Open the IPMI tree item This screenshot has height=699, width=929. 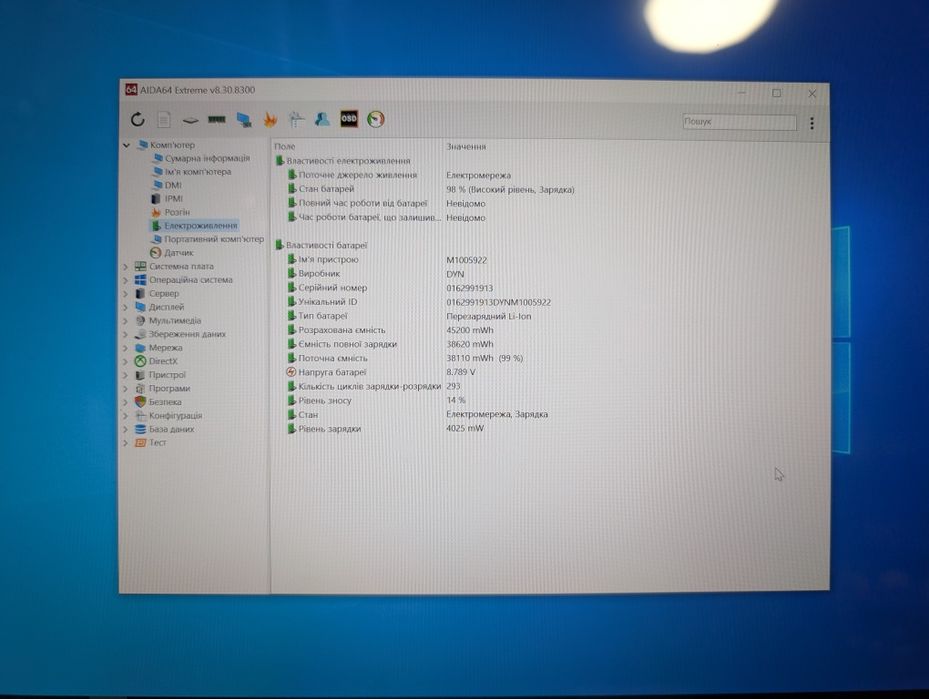pyautogui.click(x=174, y=199)
